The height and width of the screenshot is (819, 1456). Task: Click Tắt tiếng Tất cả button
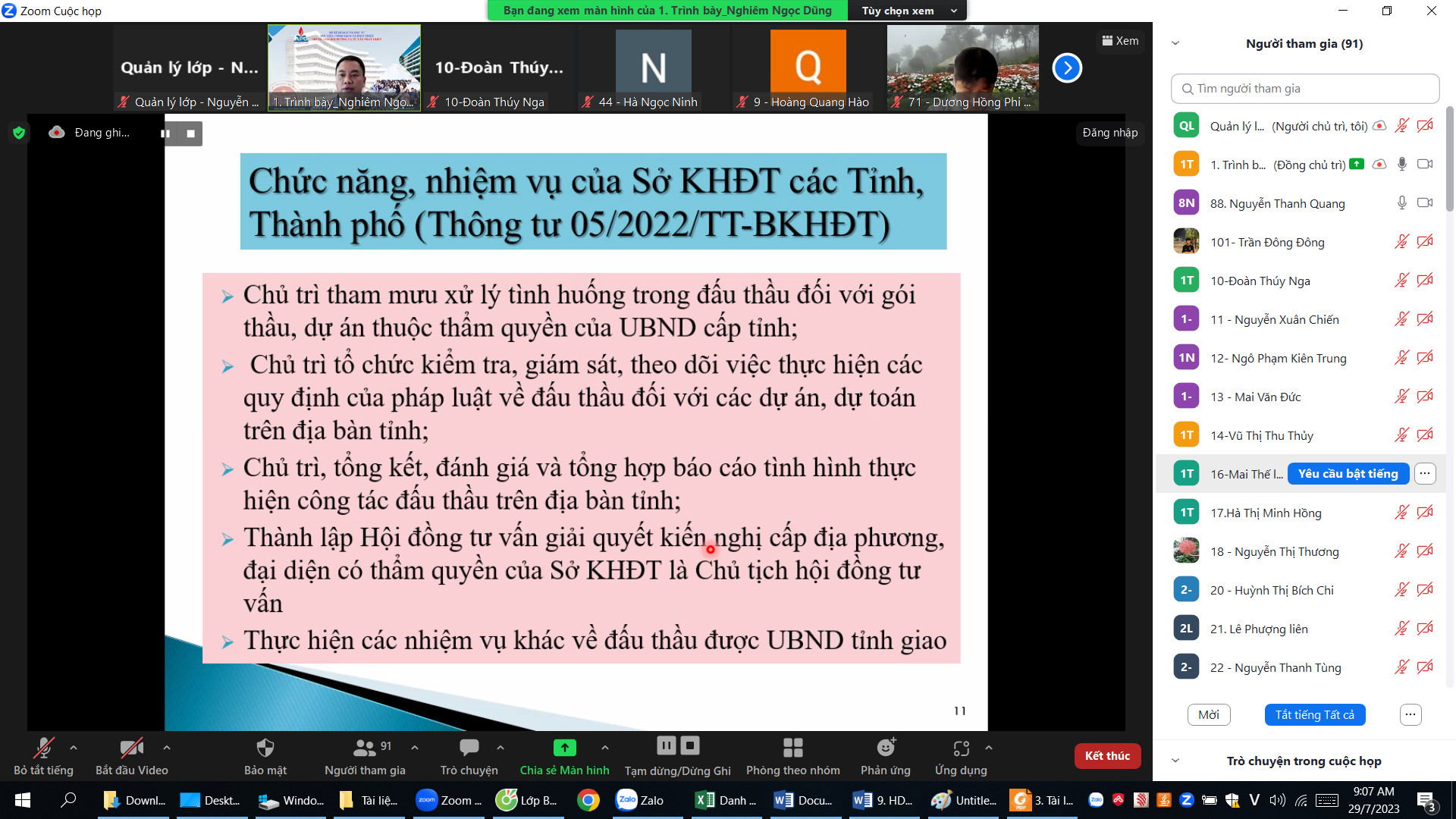click(1314, 714)
